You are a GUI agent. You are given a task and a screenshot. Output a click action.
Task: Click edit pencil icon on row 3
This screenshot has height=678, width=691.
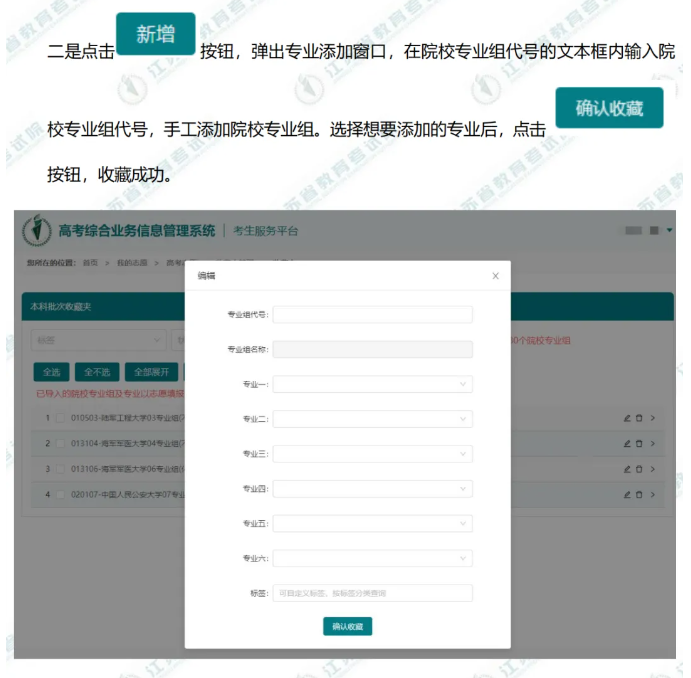[x=627, y=469]
